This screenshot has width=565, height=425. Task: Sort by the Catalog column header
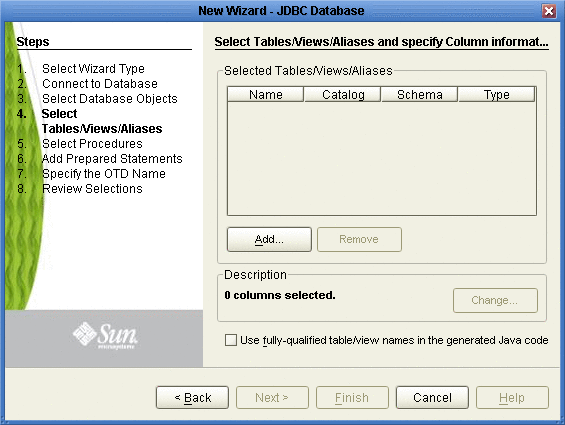click(343, 94)
